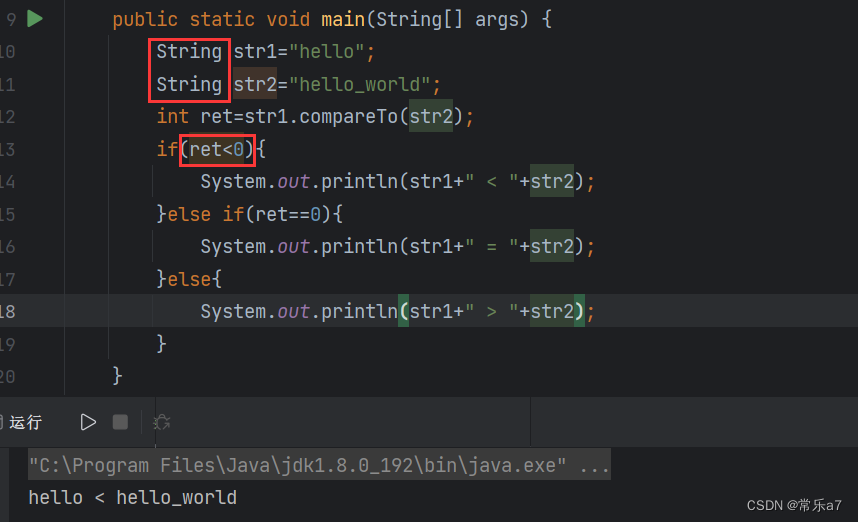Click 'String[] args' parameter in main signature

pyautogui.click(x=447, y=20)
